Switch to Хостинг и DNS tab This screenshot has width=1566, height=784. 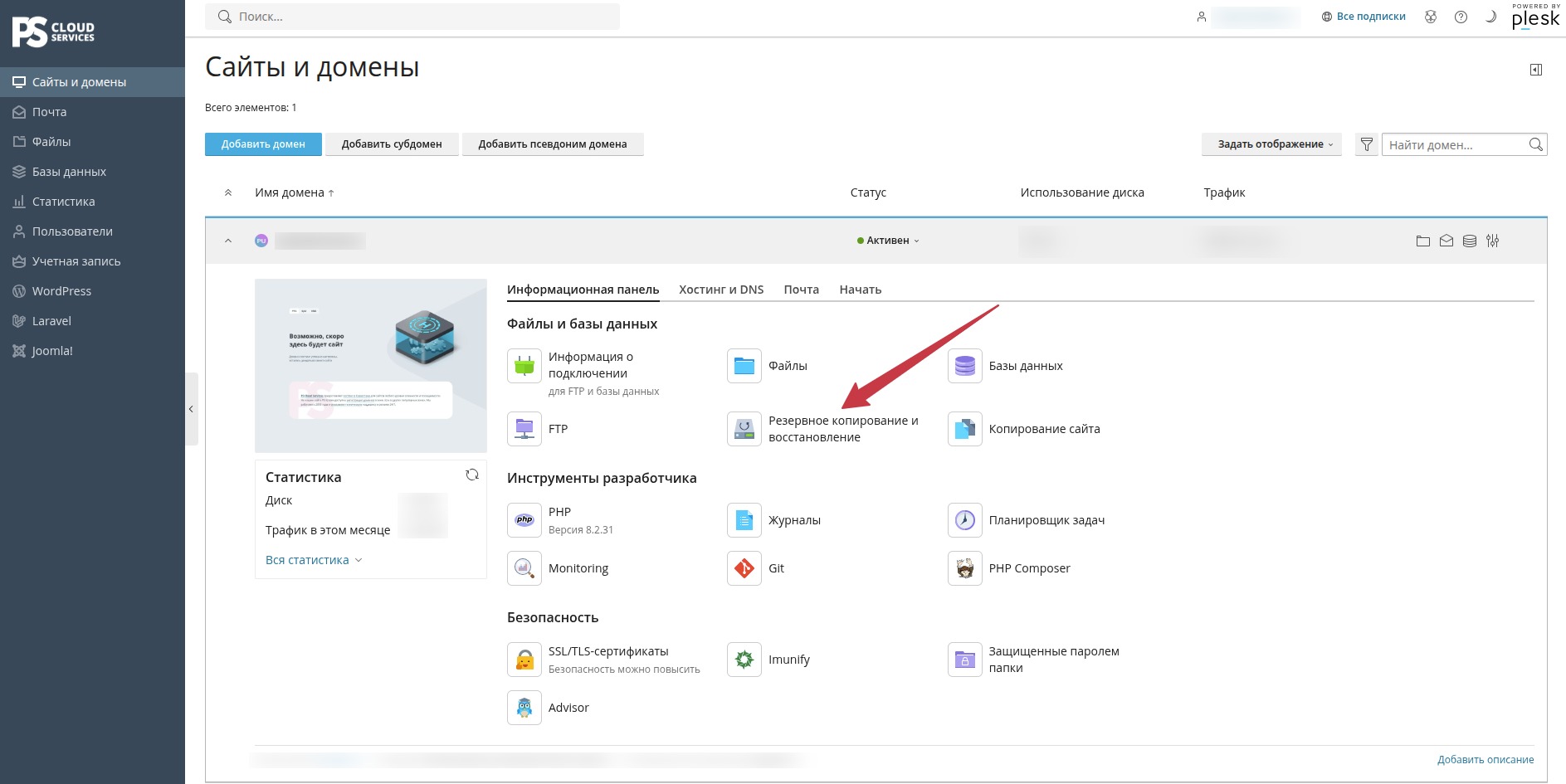pyautogui.click(x=721, y=290)
